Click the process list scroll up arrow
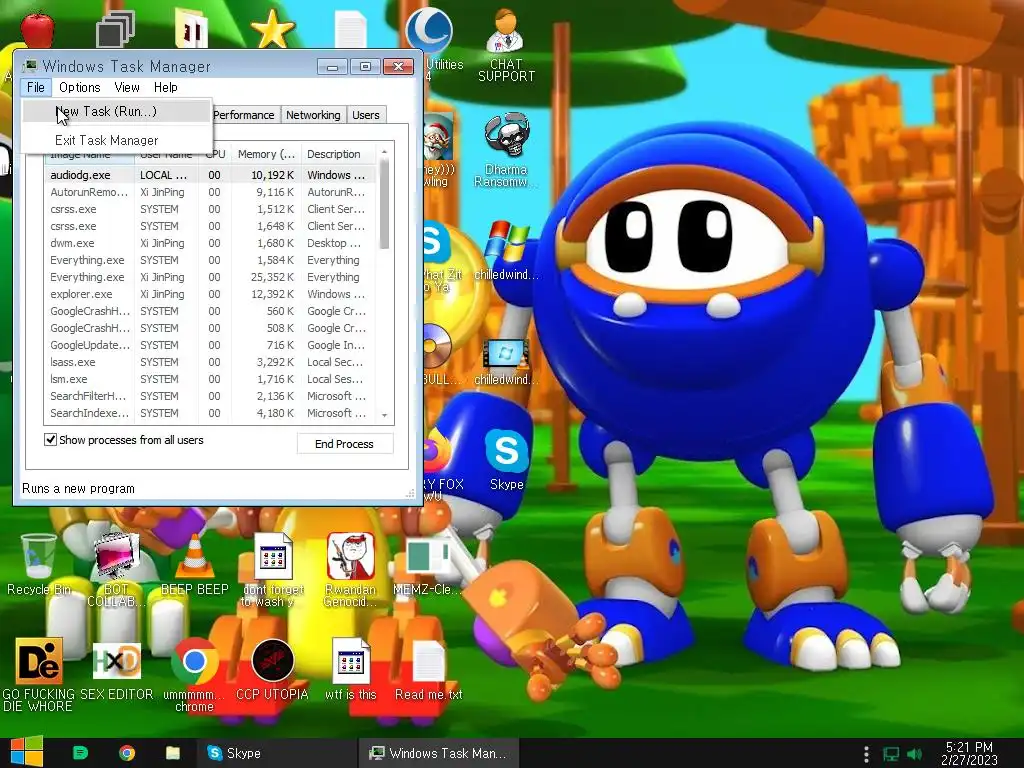 point(384,152)
